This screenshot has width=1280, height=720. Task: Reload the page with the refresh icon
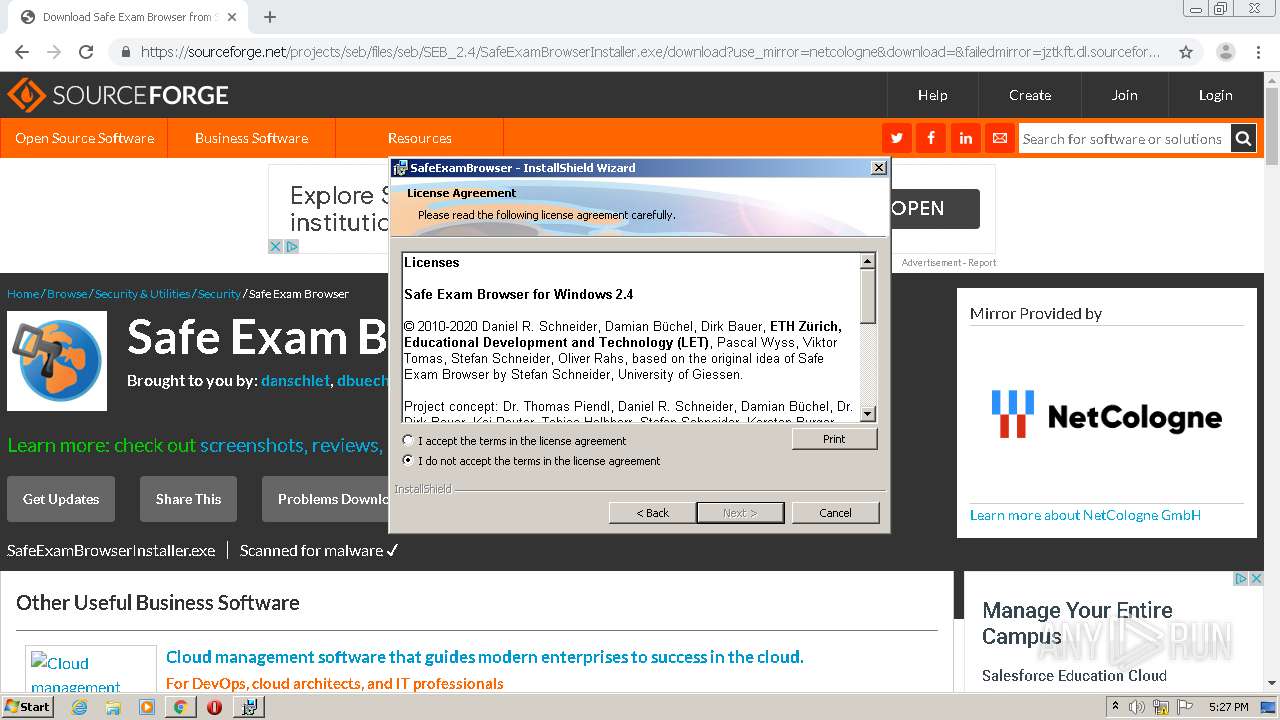pos(86,52)
